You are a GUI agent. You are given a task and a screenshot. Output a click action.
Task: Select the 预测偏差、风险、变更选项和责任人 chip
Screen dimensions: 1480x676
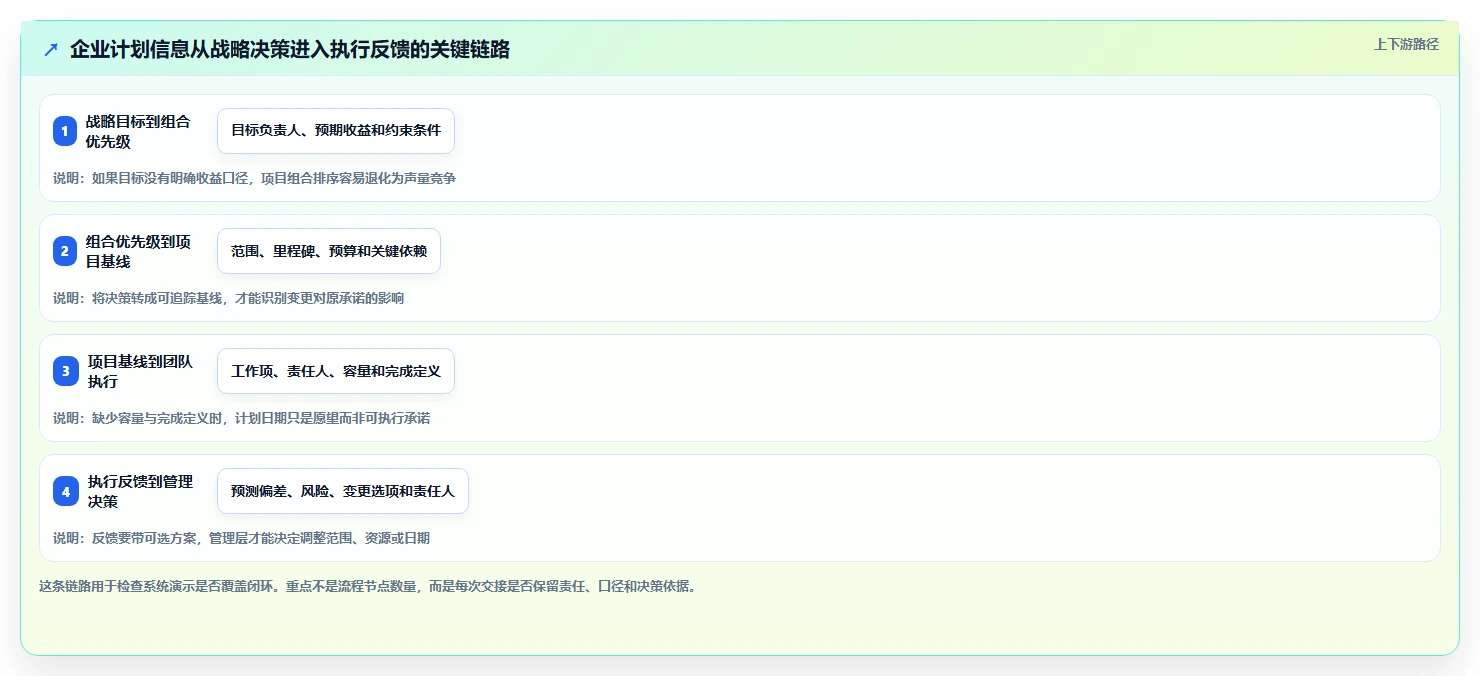click(x=343, y=491)
